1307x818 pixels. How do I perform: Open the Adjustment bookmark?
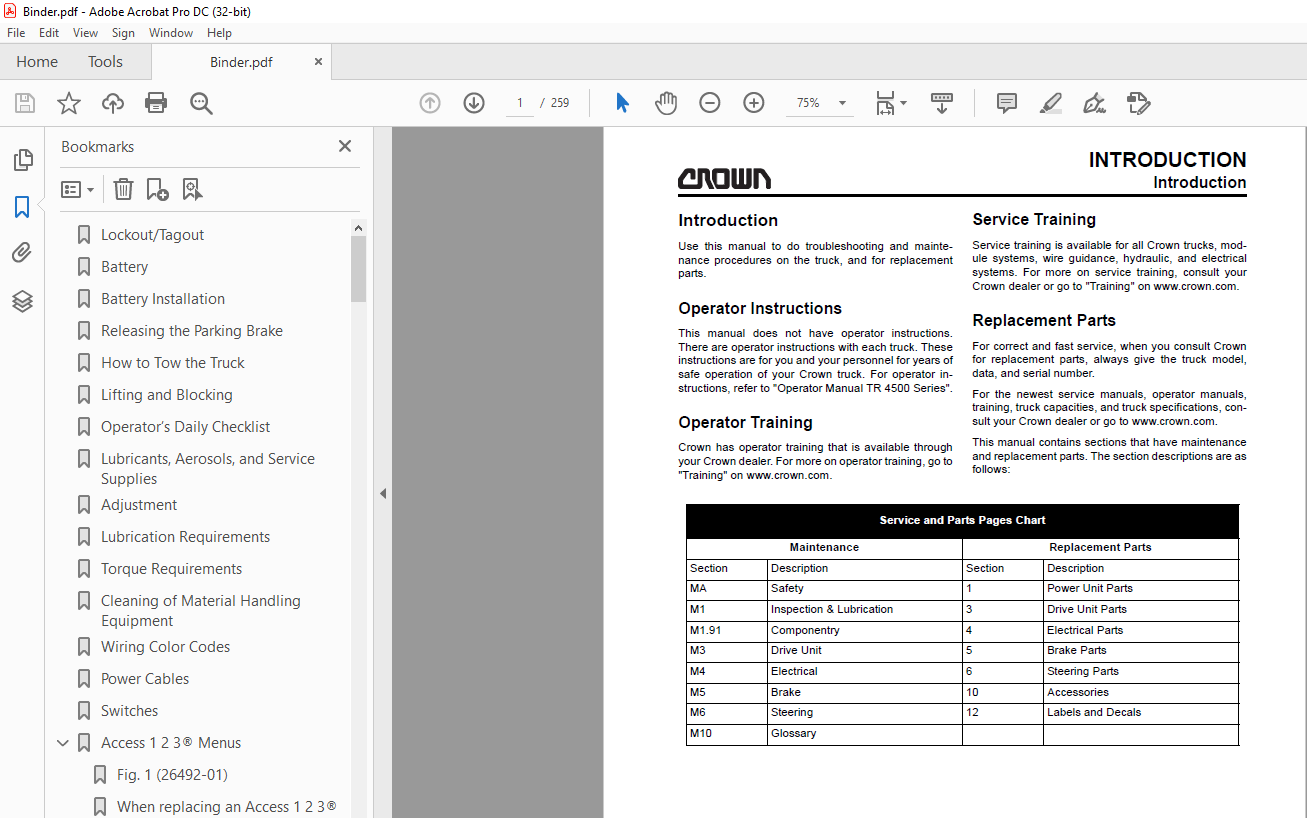click(x=139, y=505)
